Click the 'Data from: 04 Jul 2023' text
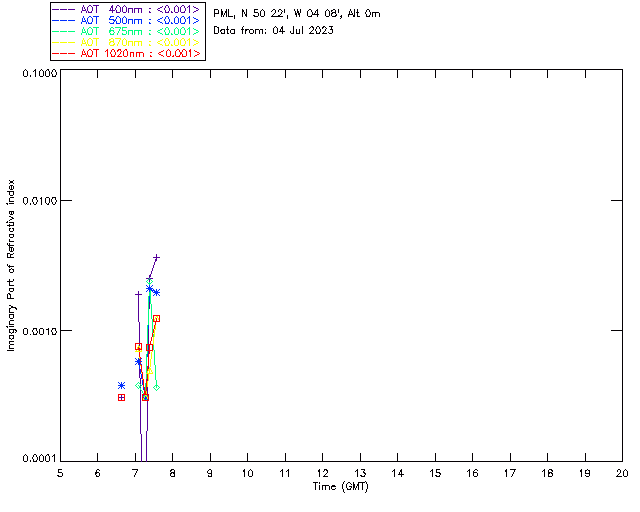 point(273,30)
